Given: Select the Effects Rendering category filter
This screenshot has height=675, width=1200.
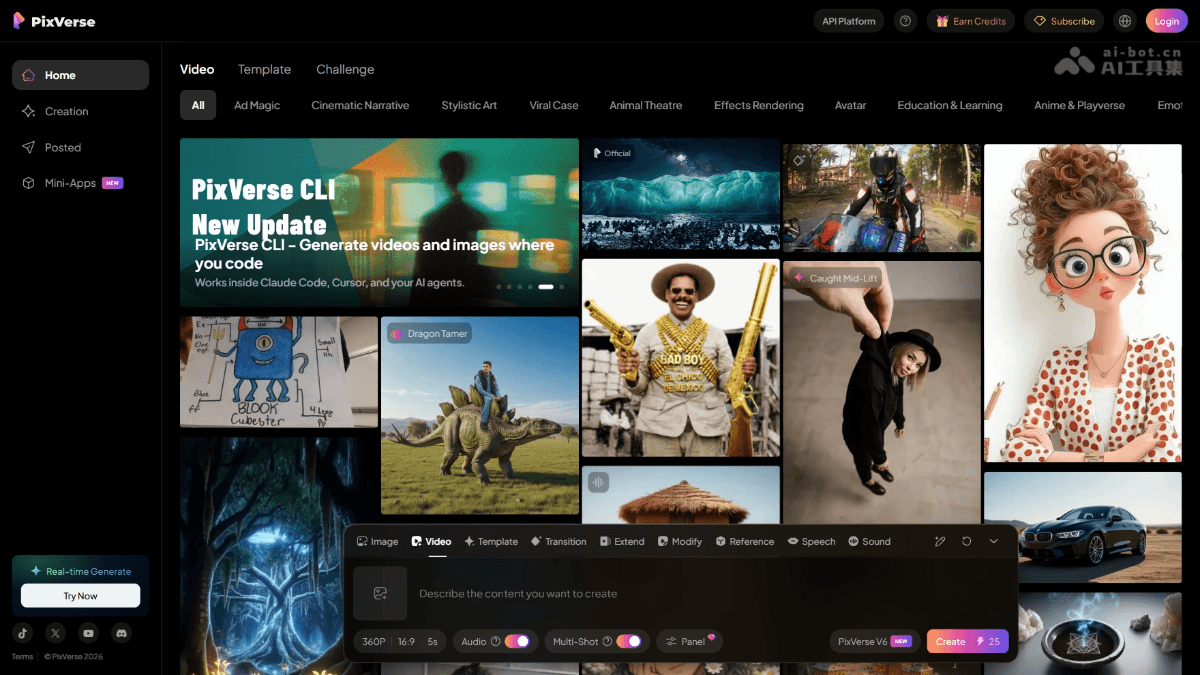Looking at the screenshot, I should [x=759, y=105].
